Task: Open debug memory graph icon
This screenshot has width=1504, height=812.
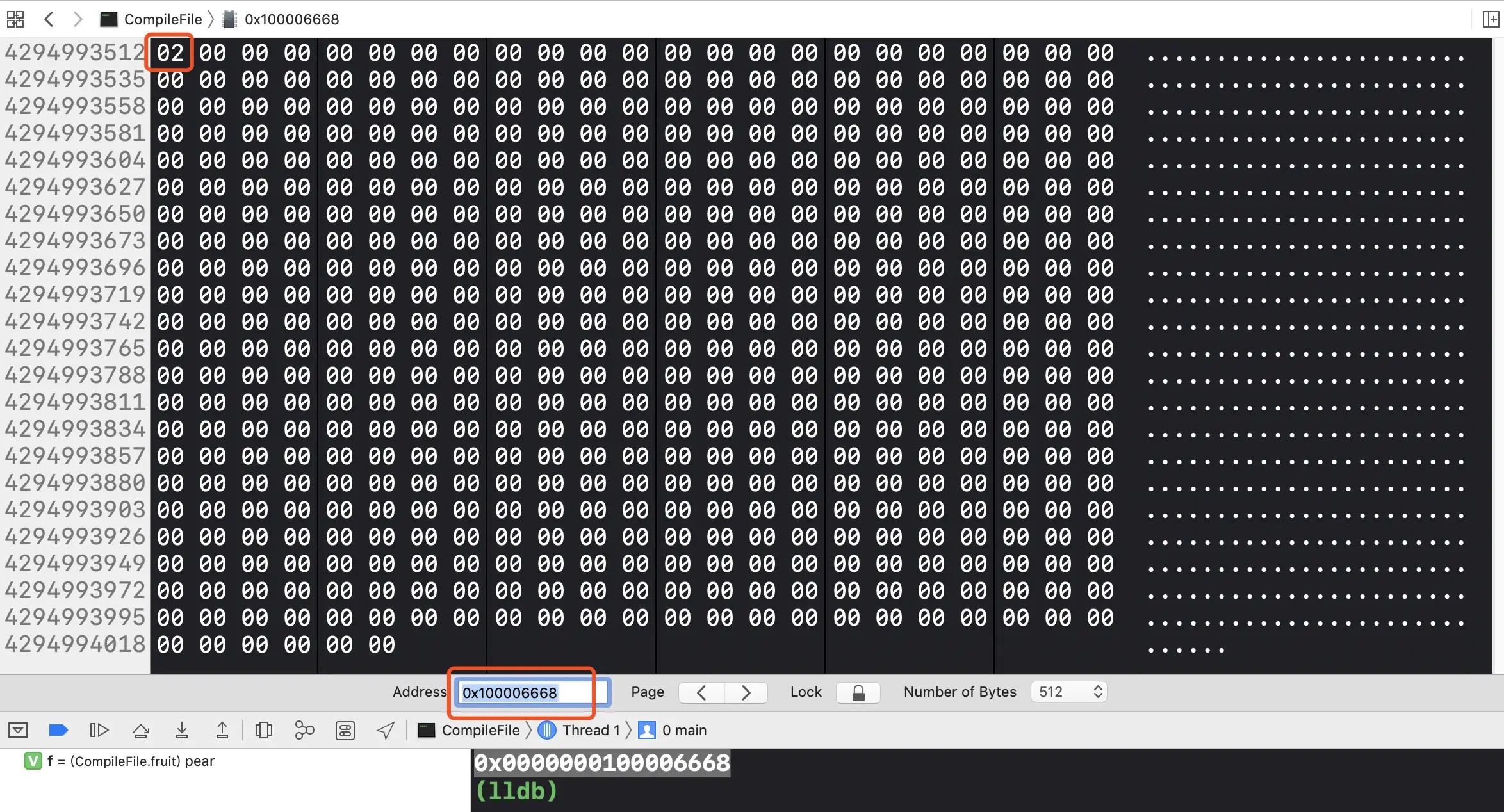Action: [x=304, y=730]
